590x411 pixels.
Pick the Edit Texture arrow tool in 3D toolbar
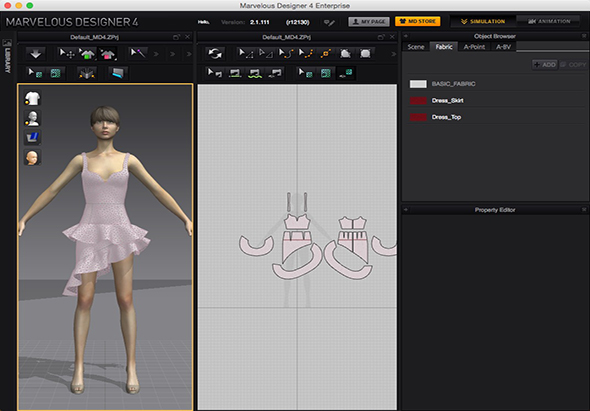(x=35, y=73)
